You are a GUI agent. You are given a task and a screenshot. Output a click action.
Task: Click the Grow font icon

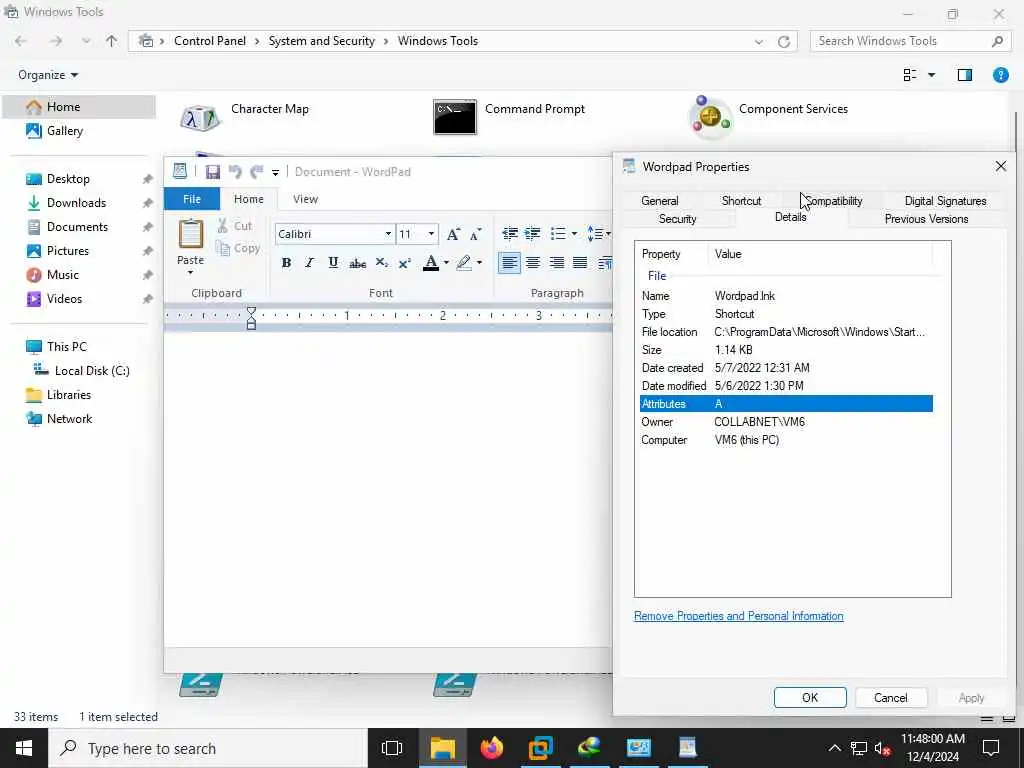[453, 234]
